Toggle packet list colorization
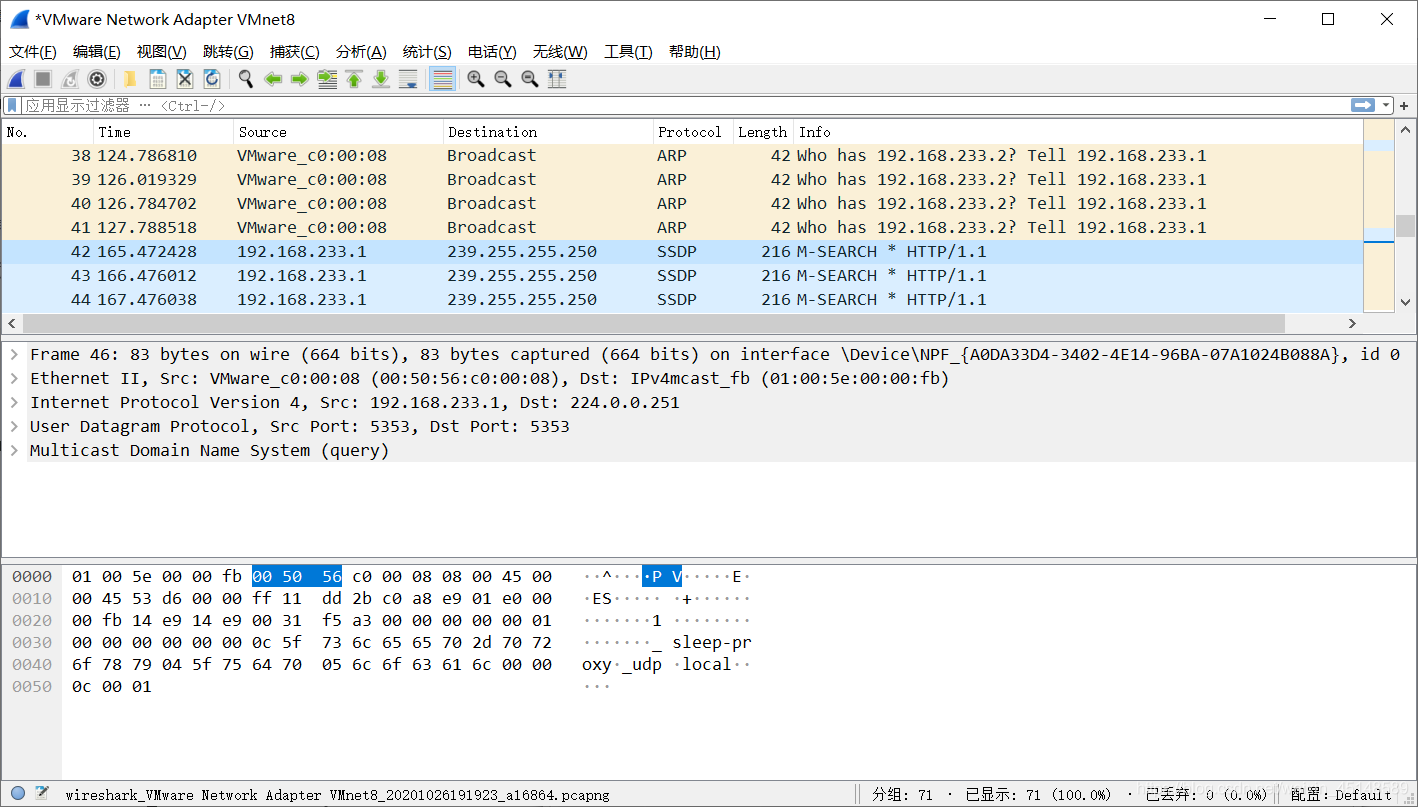Image resolution: width=1418 pixels, height=807 pixels. (x=442, y=79)
